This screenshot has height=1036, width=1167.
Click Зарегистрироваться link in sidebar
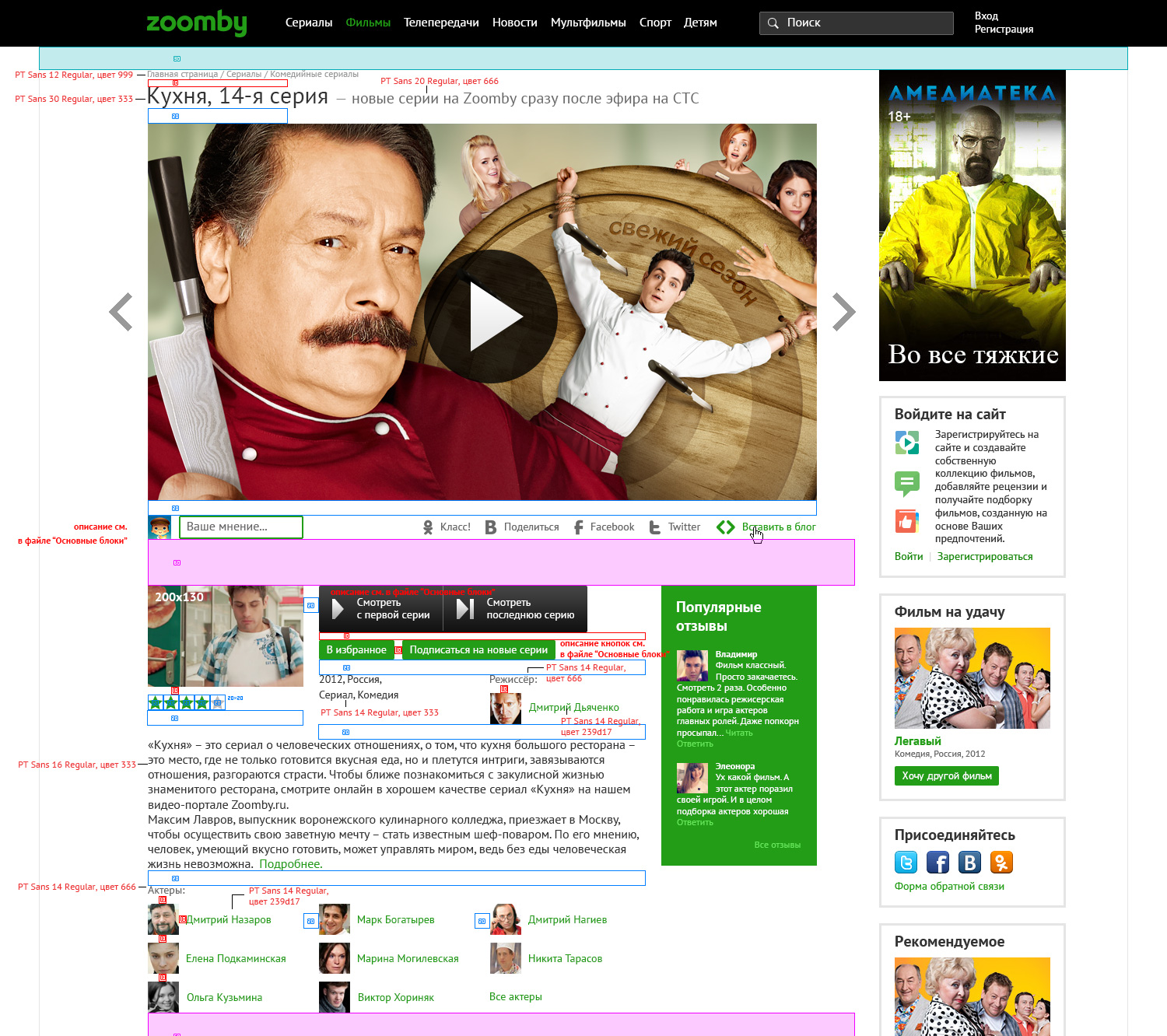tap(985, 557)
